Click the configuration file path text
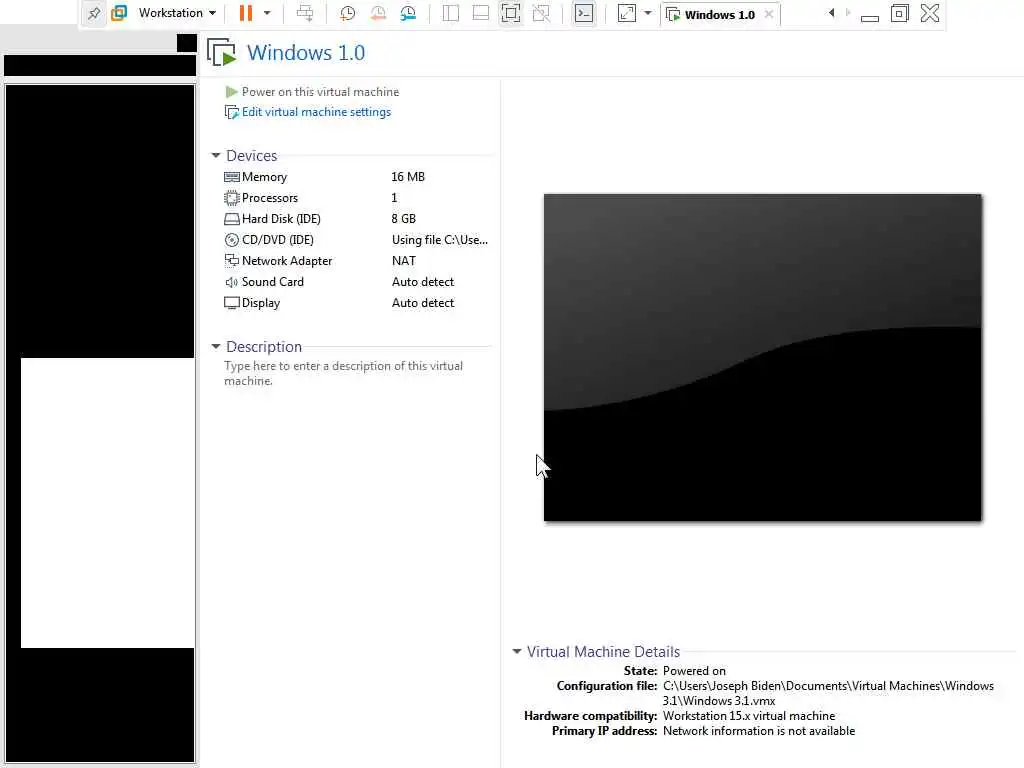This screenshot has width=1024, height=768. click(828, 693)
